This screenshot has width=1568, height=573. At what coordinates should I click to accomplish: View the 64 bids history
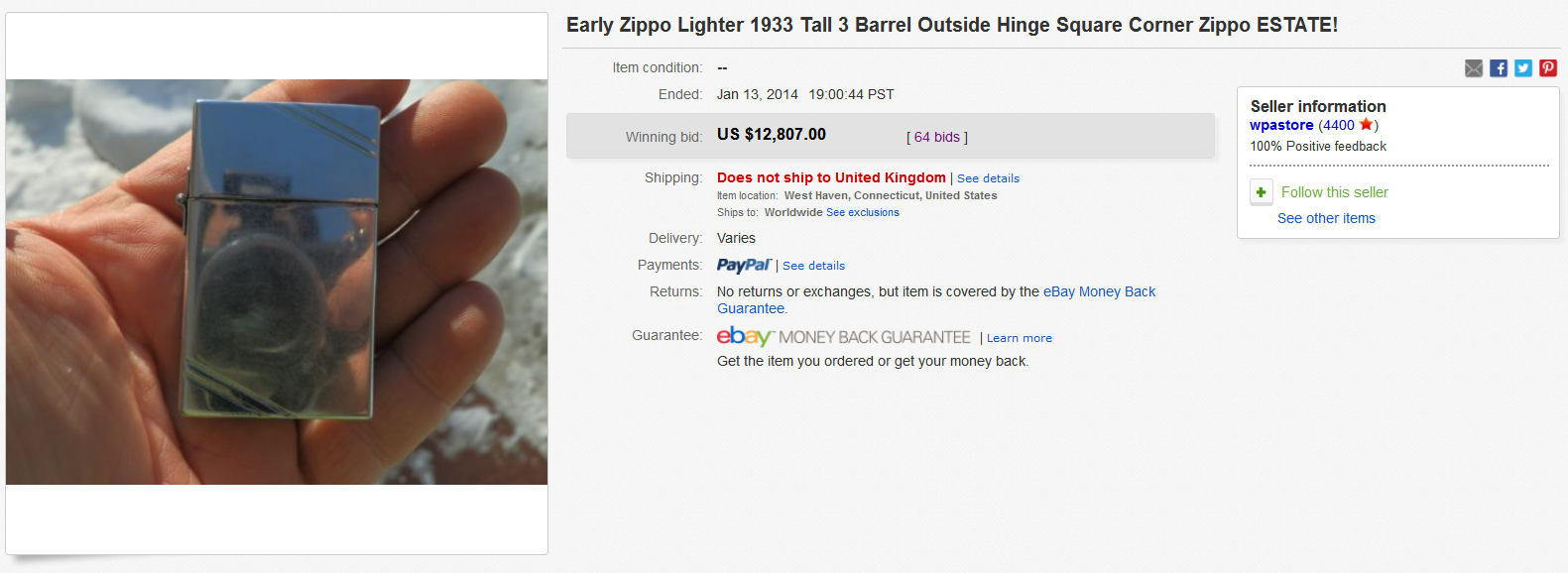click(935, 136)
